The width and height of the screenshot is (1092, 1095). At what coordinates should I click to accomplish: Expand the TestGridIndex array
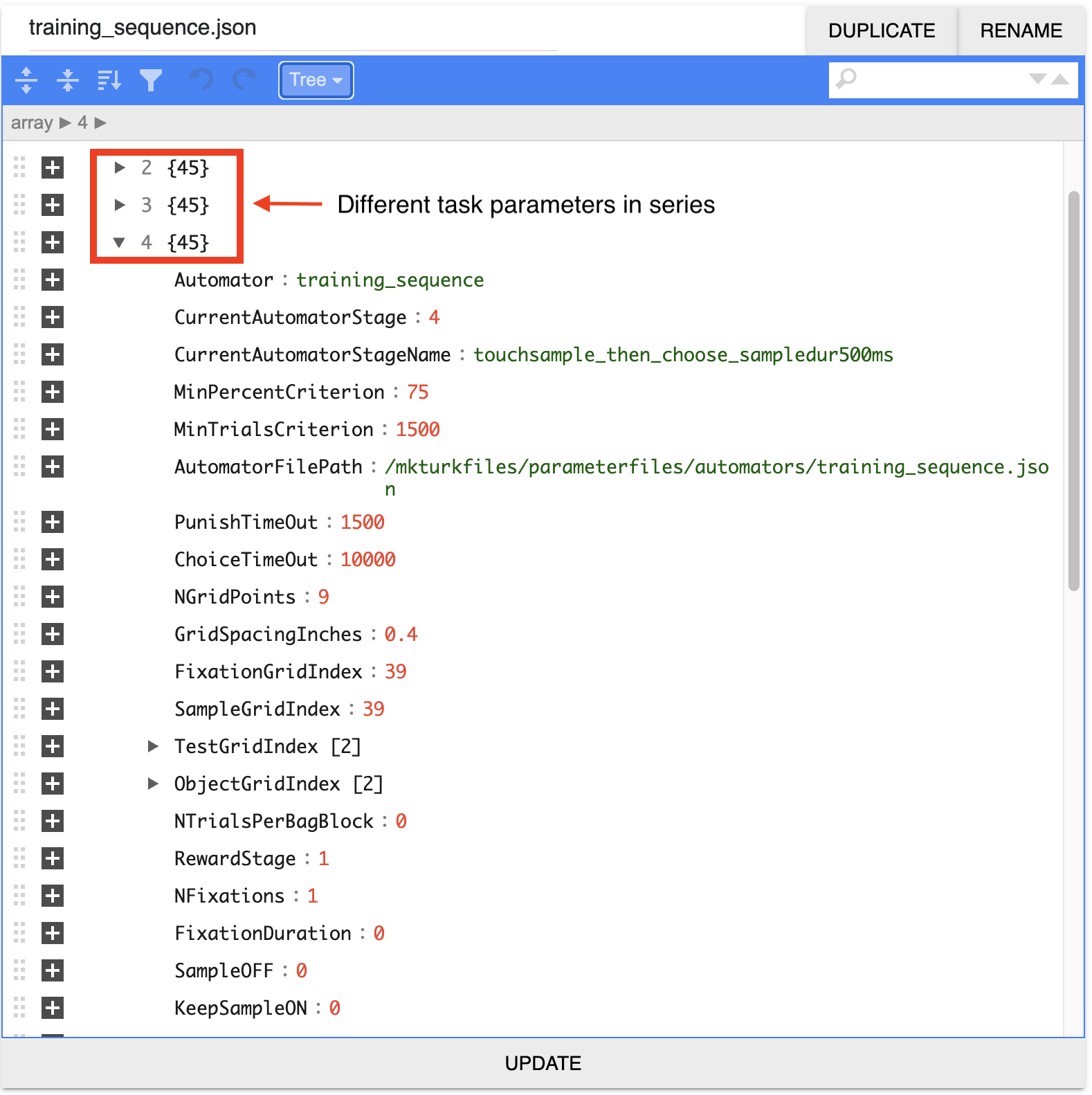pos(153,746)
